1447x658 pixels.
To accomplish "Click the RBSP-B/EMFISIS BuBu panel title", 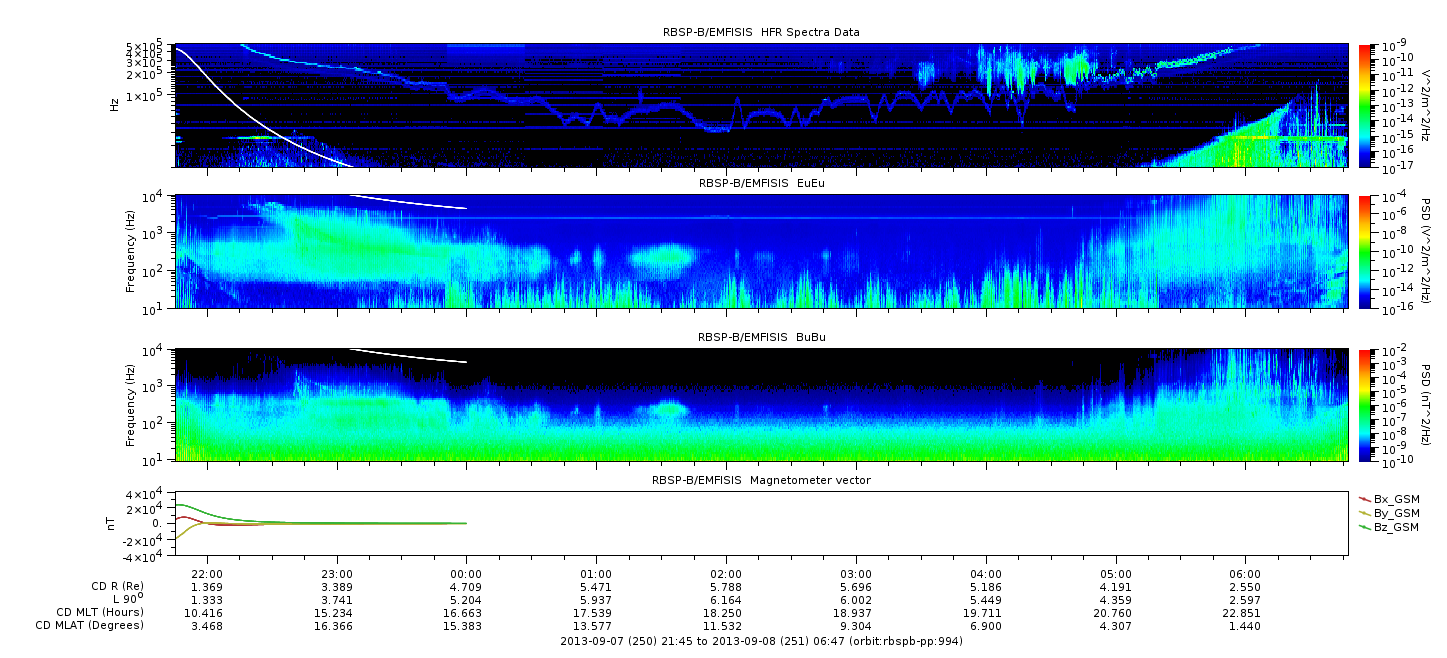I will pyautogui.click(x=761, y=337).
